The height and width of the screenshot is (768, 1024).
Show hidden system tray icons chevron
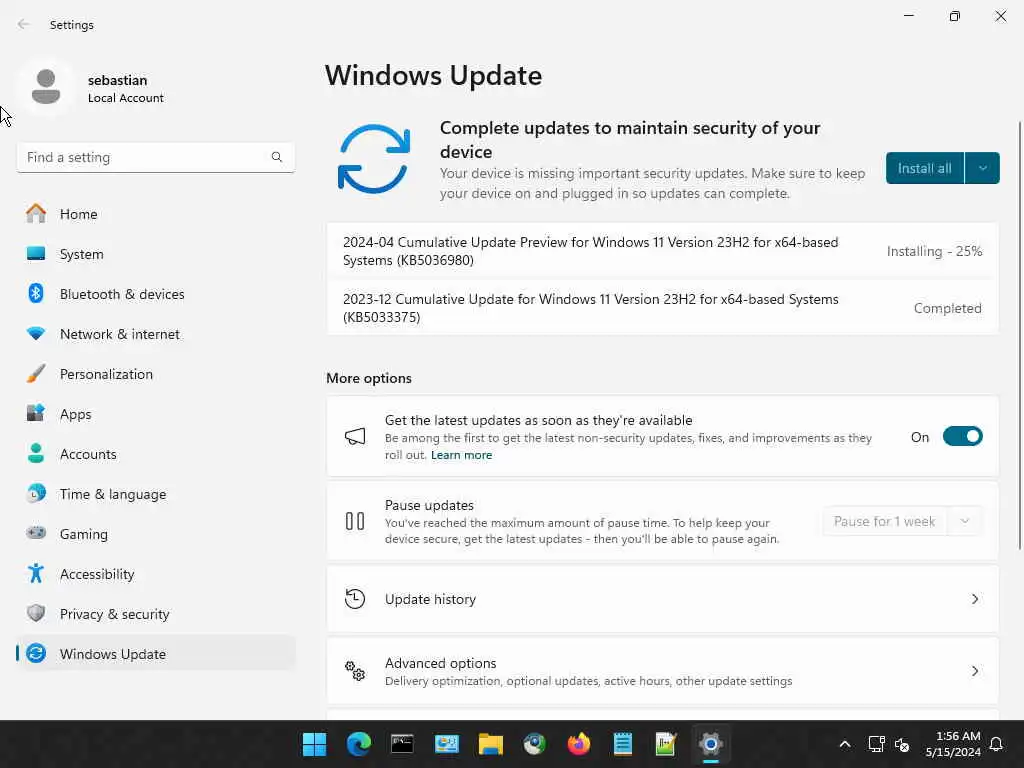point(844,744)
